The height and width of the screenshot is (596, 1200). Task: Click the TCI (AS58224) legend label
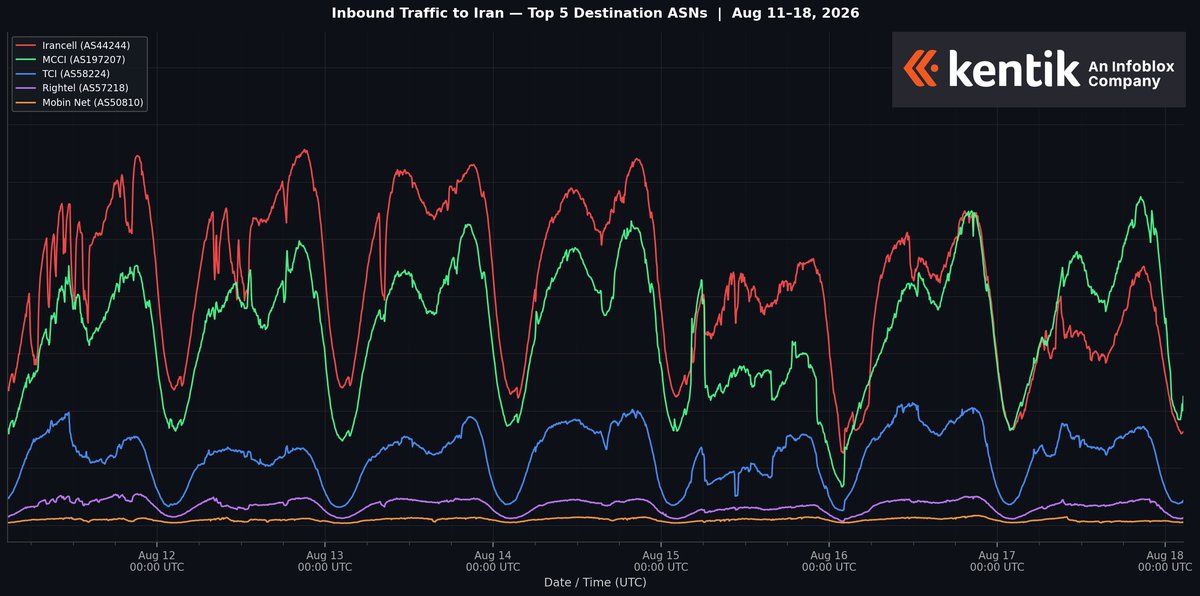click(78, 74)
